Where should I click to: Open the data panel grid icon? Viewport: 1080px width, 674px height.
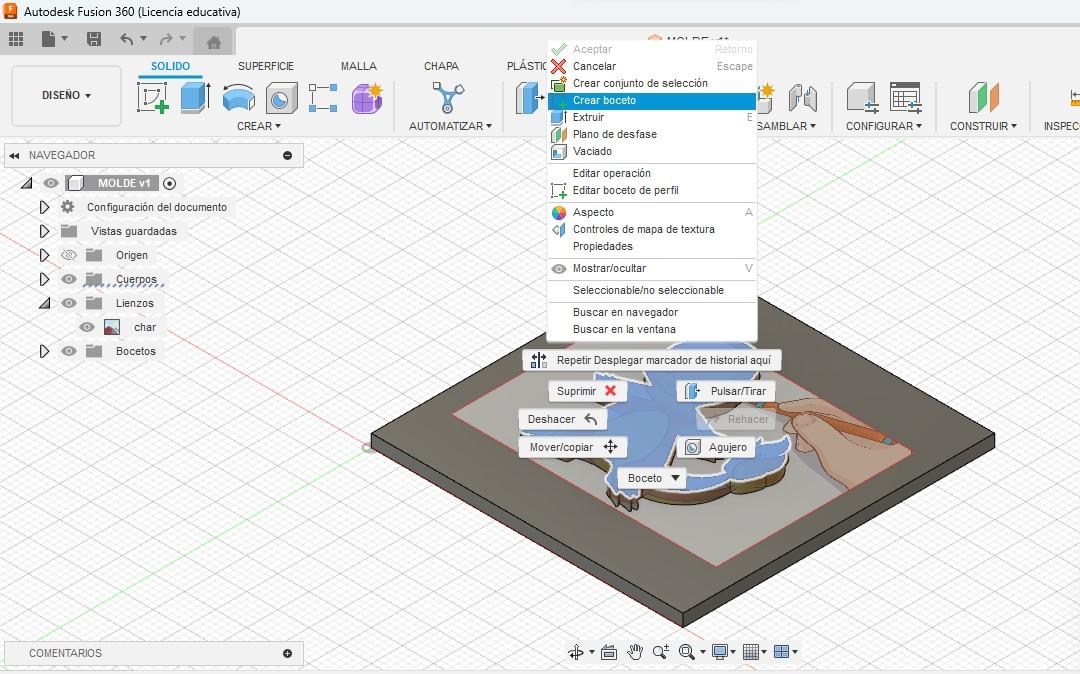tap(16, 39)
